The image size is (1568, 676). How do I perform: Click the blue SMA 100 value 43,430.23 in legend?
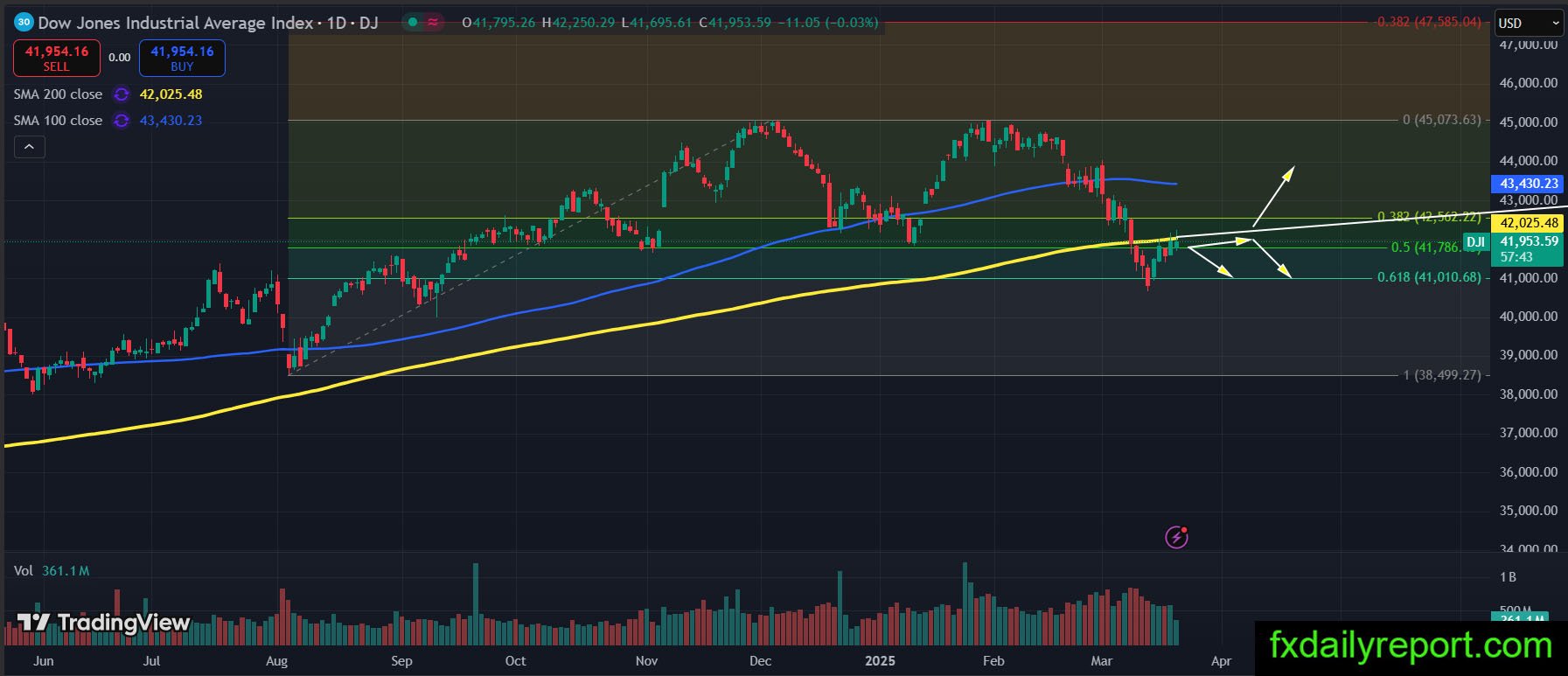coord(171,121)
